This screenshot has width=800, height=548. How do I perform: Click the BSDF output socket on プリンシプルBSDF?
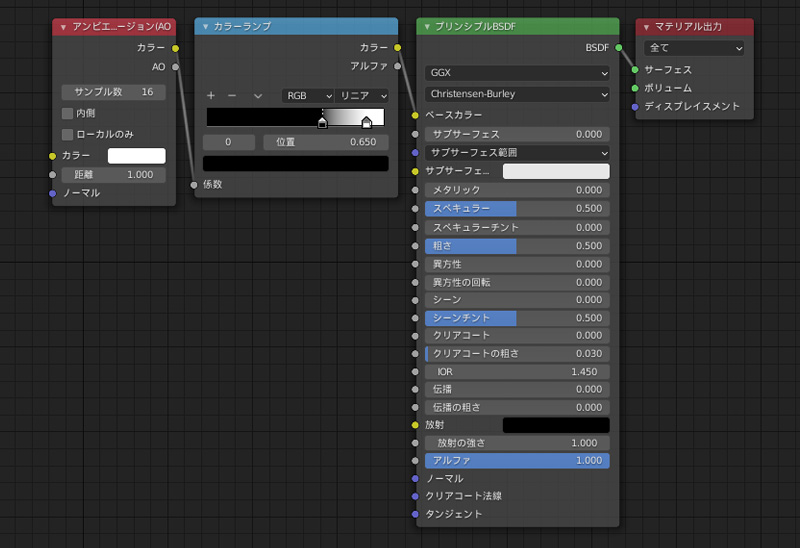[619, 47]
